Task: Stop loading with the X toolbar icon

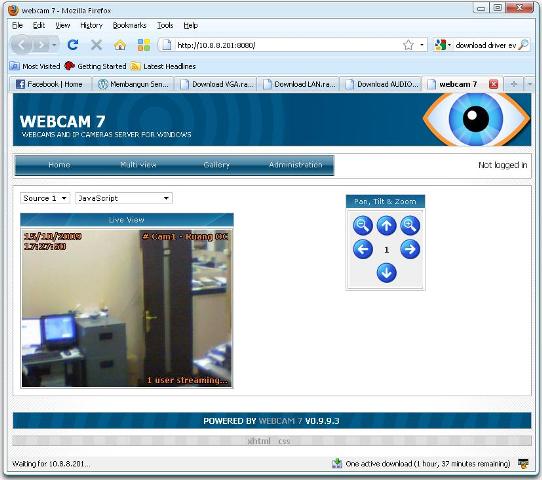Action: (x=96, y=45)
